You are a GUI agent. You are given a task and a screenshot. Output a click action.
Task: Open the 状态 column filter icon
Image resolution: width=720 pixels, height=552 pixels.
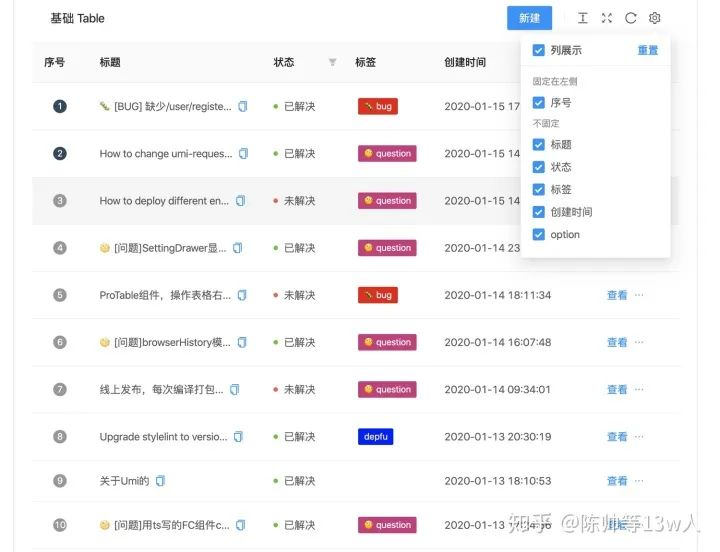point(332,62)
